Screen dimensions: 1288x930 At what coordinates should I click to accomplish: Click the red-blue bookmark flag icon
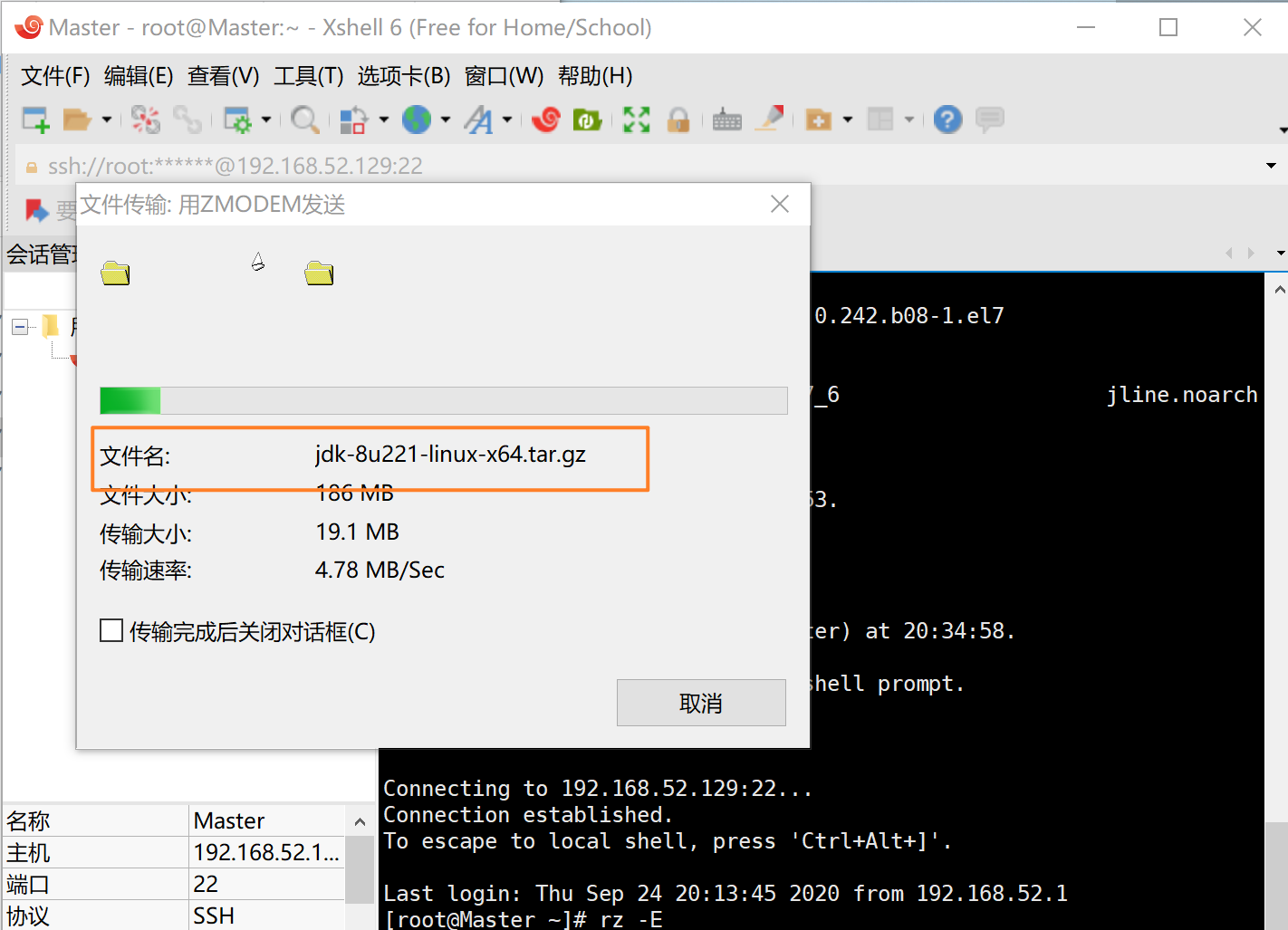pyautogui.click(x=37, y=210)
